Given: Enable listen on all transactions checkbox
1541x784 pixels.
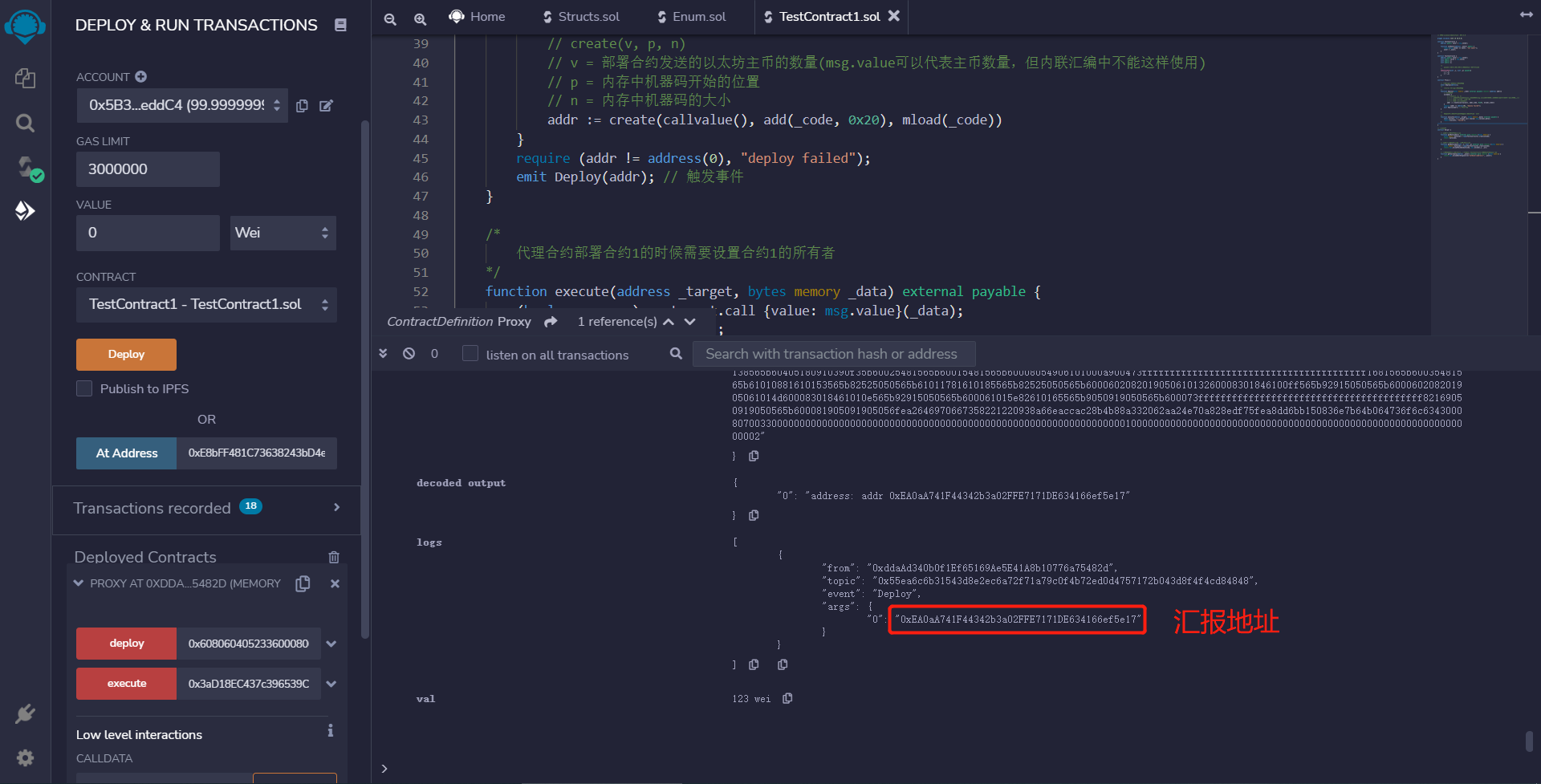Looking at the screenshot, I should pos(470,354).
